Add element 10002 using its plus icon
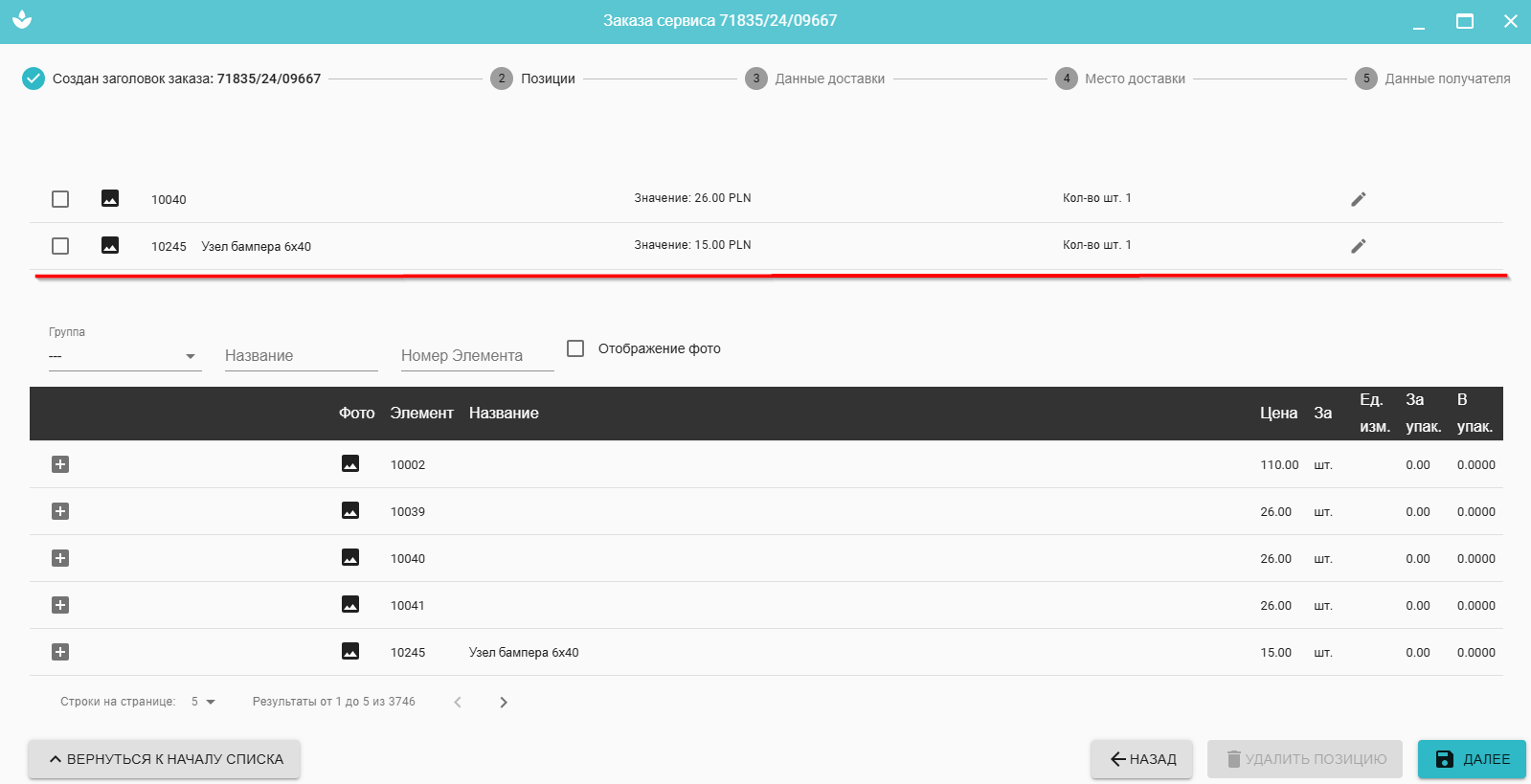Screen dimensions: 1531x784 60,464
